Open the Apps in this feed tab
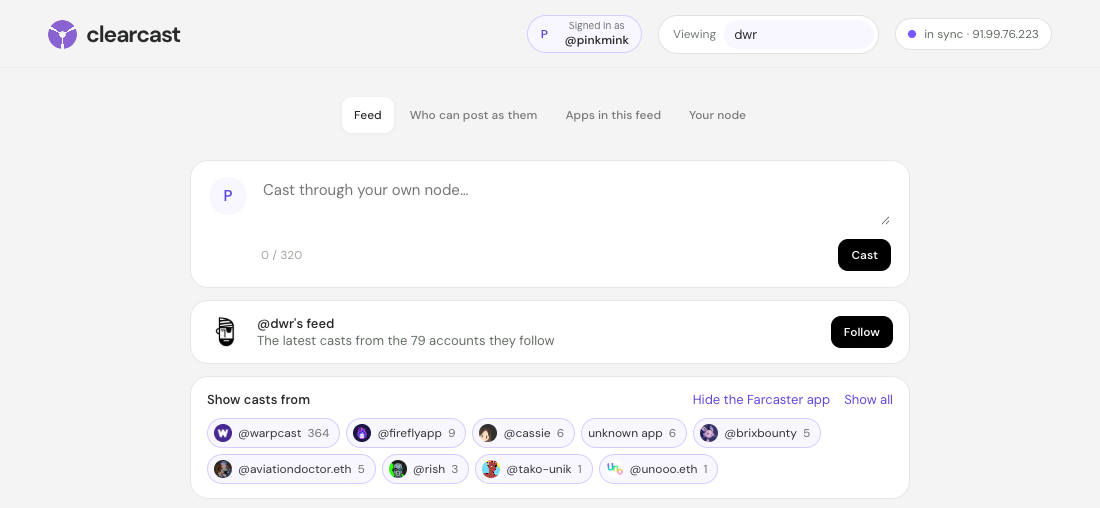 pos(613,115)
